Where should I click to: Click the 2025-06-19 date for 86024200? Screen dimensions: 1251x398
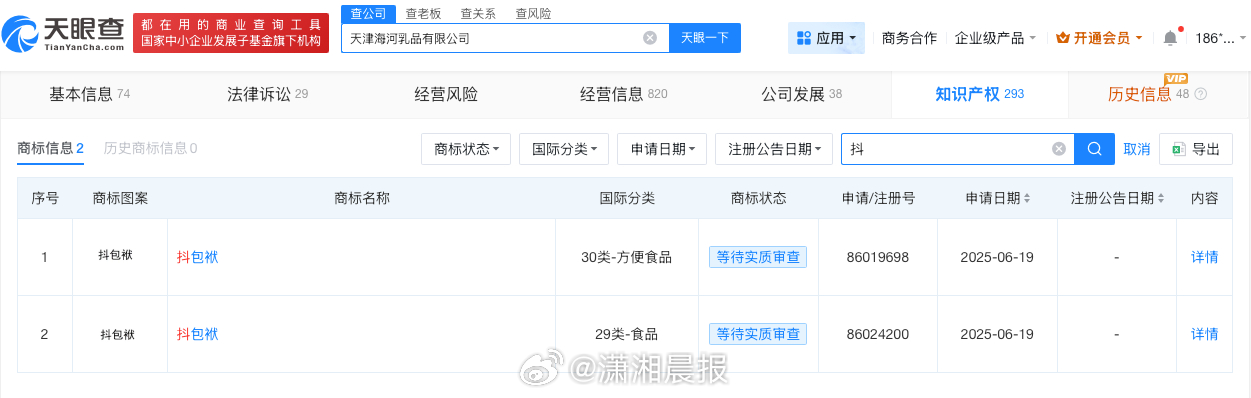[x=997, y=334]
